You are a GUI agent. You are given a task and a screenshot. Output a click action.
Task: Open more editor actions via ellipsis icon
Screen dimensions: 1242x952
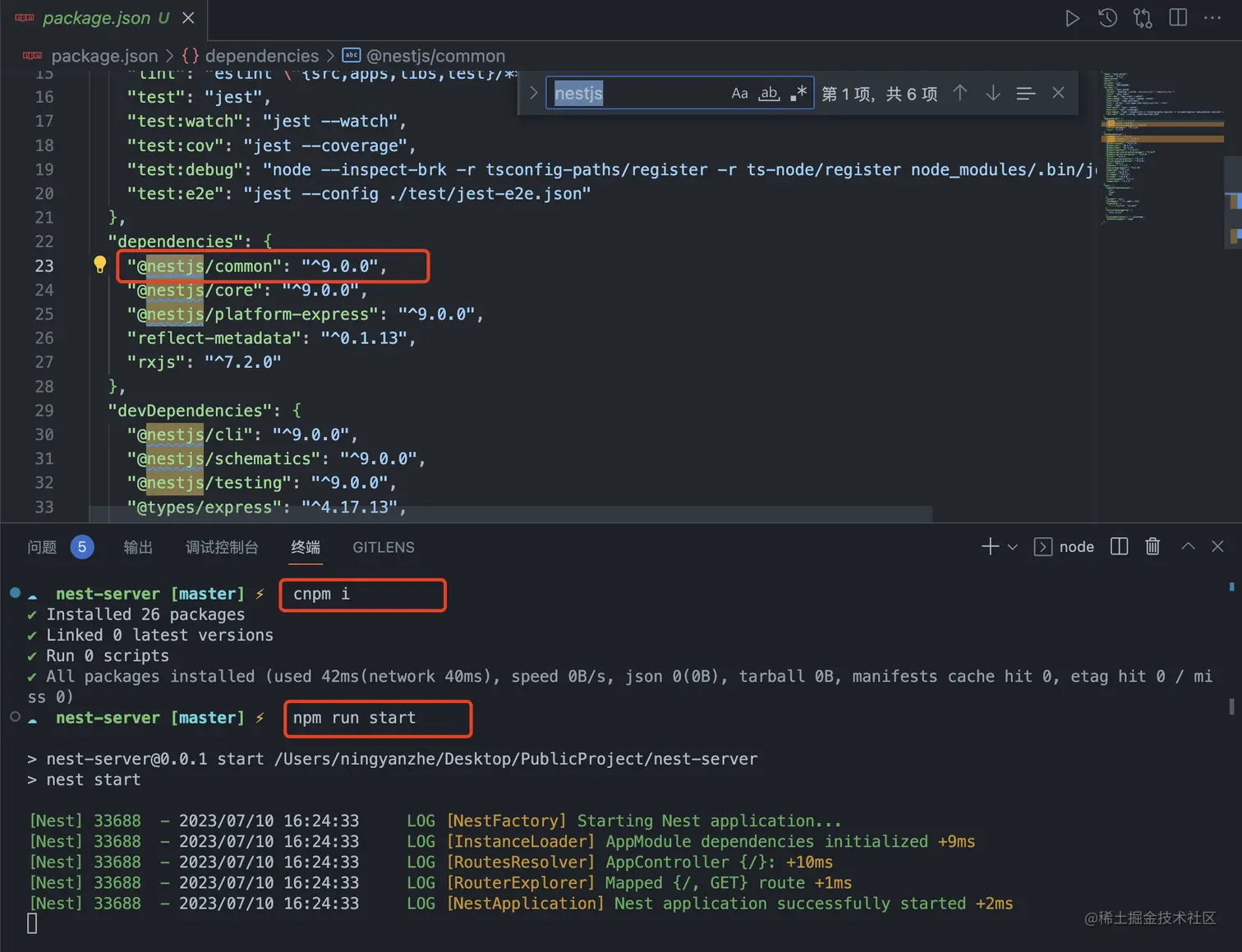(1212, 17)
